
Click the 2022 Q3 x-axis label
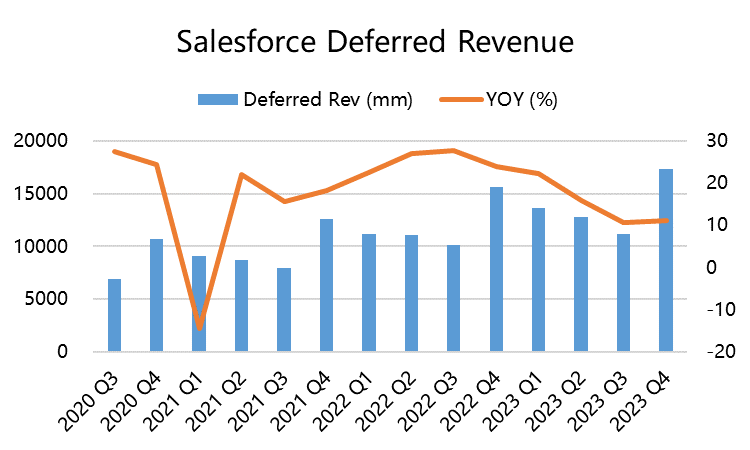428,401
